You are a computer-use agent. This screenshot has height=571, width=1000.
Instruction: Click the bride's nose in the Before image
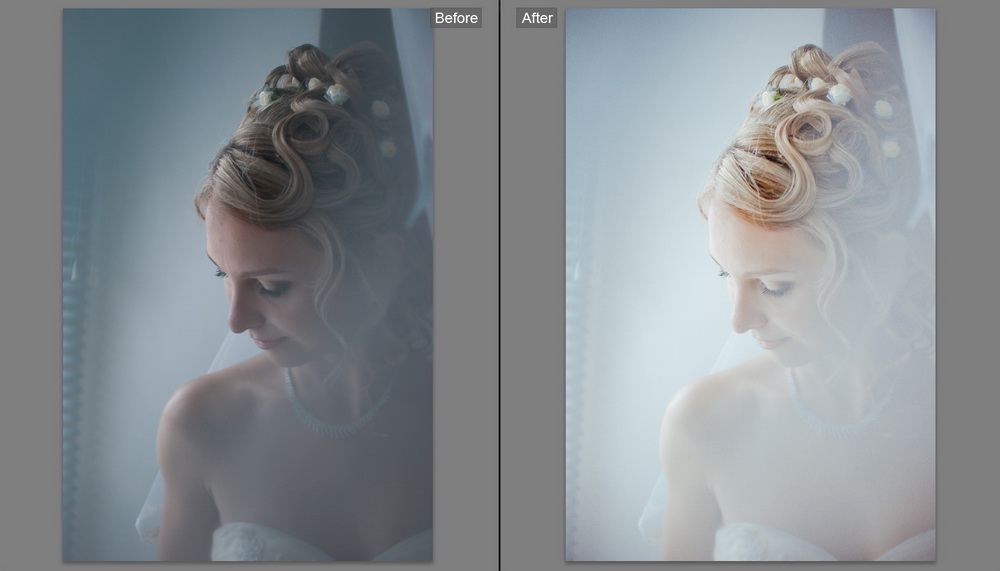pyautogui.click(x=237, y=320)
